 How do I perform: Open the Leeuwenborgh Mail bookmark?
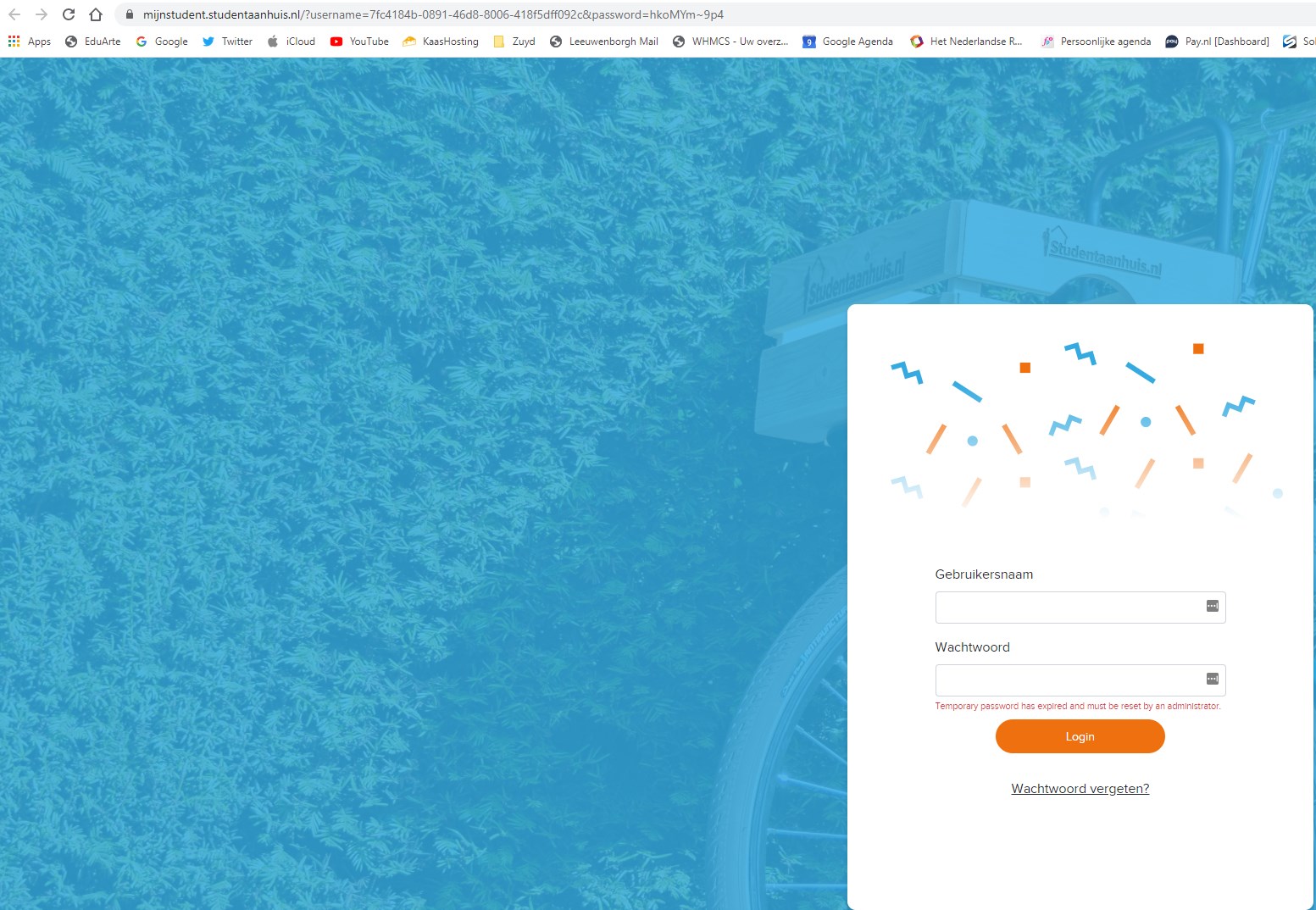[604, 42]
